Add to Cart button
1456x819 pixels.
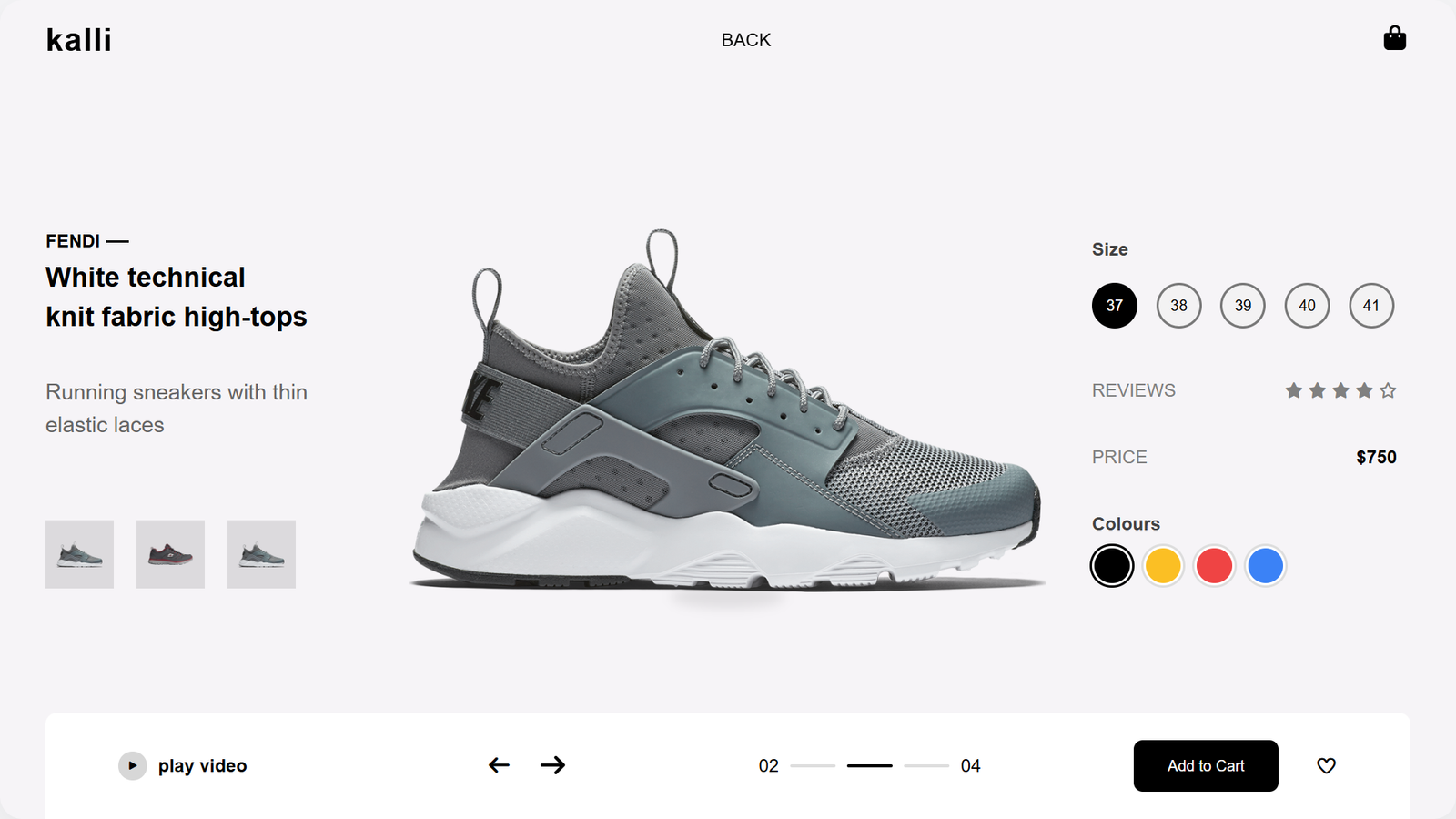click(1206, 766)
